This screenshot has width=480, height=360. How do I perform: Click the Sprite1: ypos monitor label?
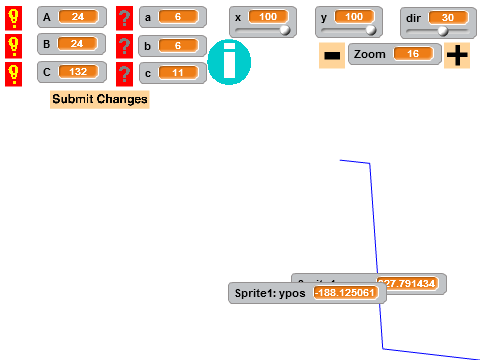click(270, 293)
